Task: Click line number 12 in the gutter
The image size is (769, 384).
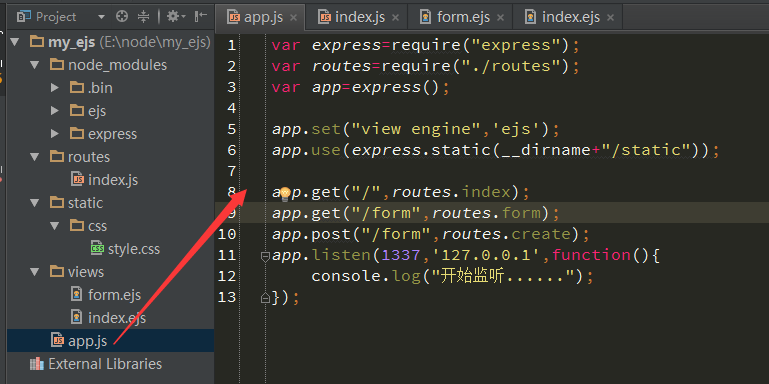Action: pos(227,277)
